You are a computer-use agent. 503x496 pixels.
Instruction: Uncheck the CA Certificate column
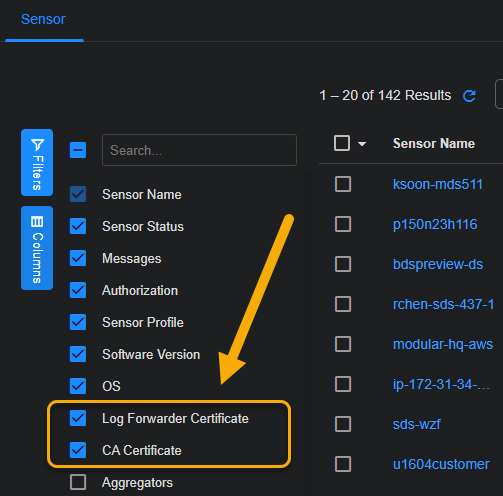pyautogui.click(x=78, y=450)
